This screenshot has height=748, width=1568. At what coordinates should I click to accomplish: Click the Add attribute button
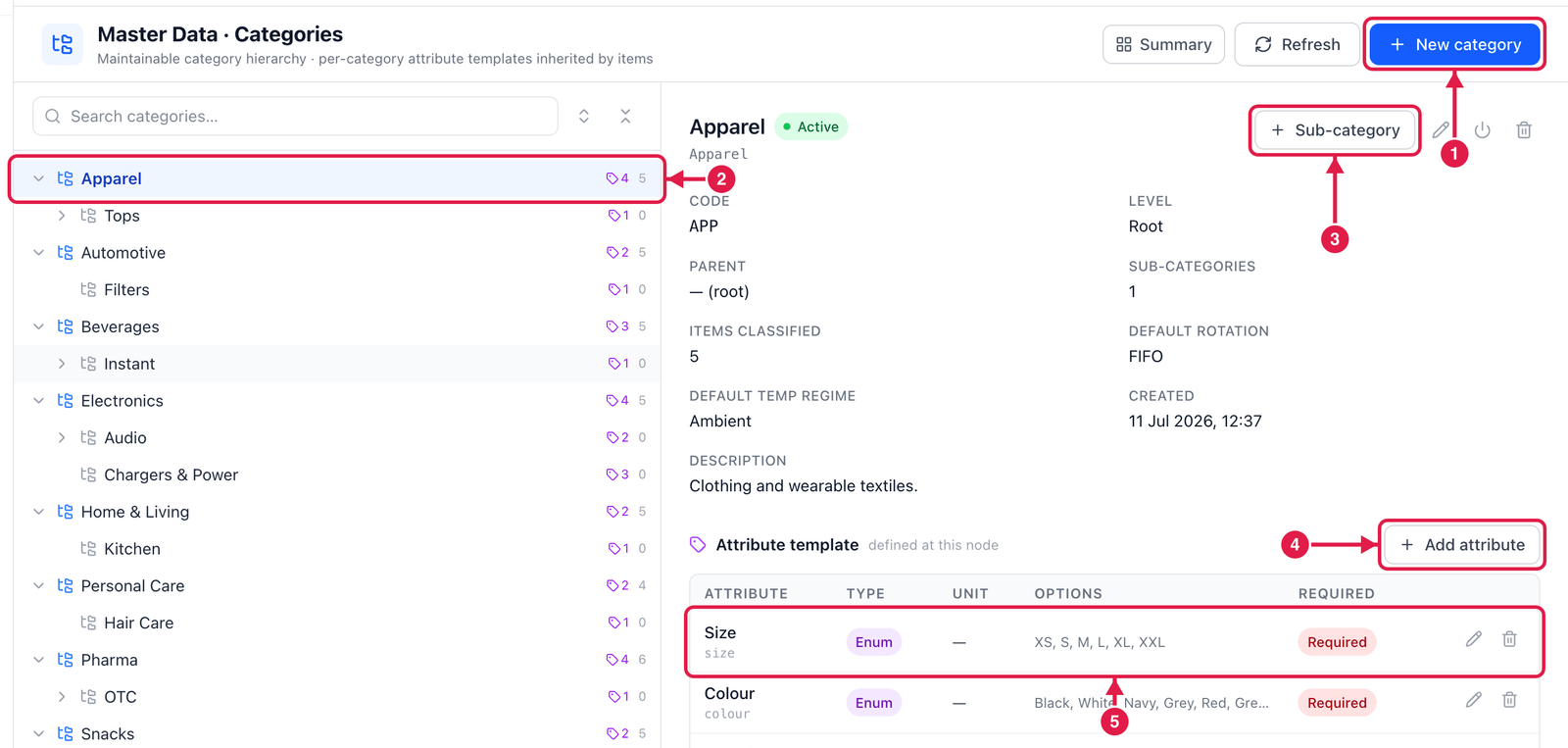point(1462,545)
